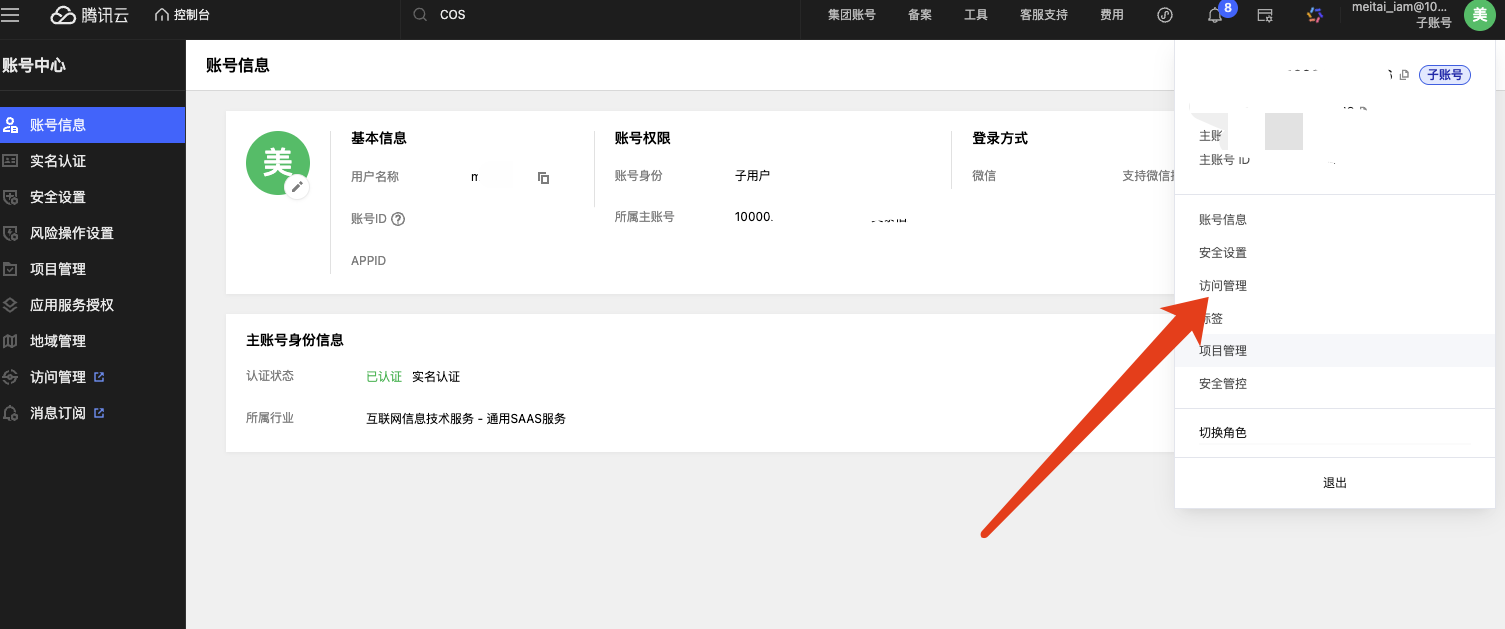Screen dimensions: 1505x629
Task: Expand the 费用 billing menu
Action: pos(1111,15)
